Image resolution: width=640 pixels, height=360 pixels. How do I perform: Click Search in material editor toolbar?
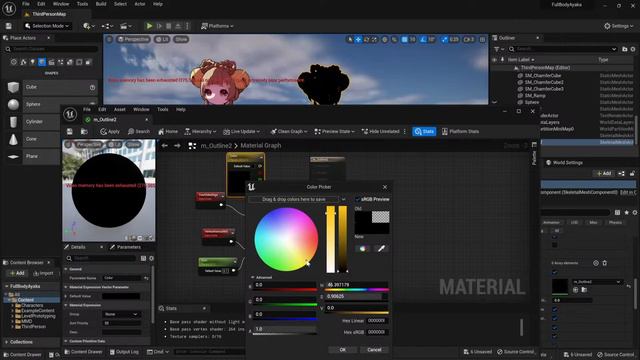tap(139, 131)
